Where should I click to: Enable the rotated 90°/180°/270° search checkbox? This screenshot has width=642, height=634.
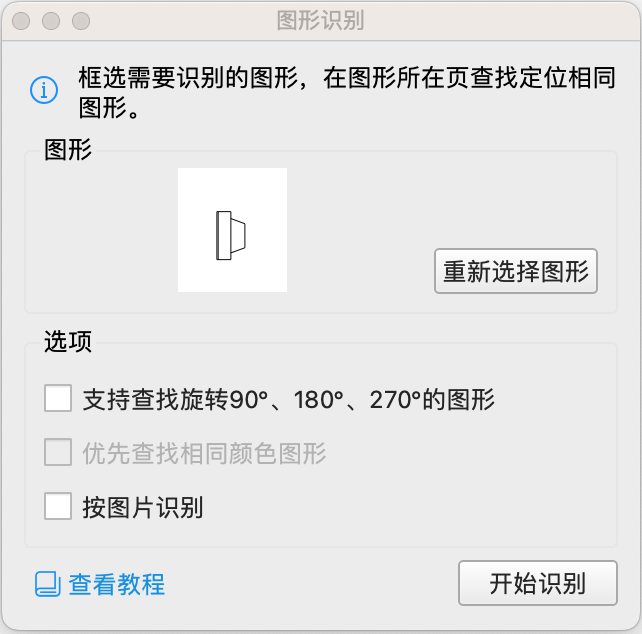[58, 400]
